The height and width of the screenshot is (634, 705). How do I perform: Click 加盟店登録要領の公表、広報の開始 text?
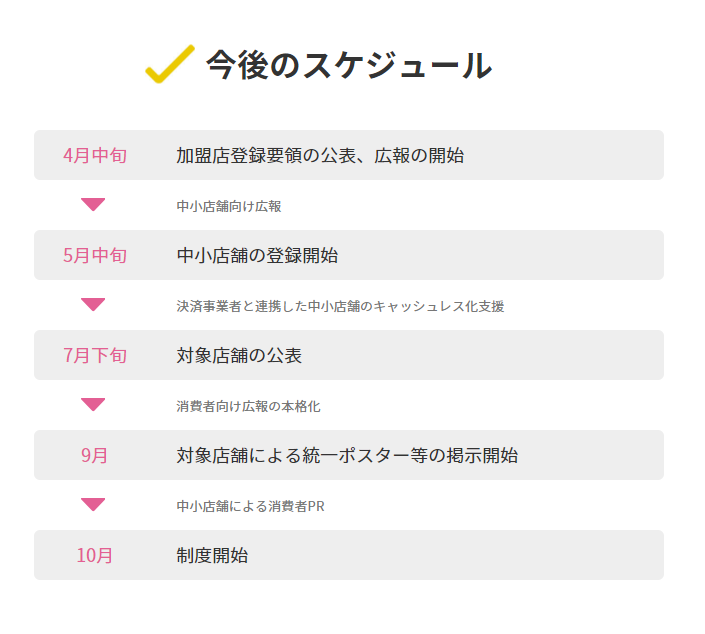(x=320, y=155)
